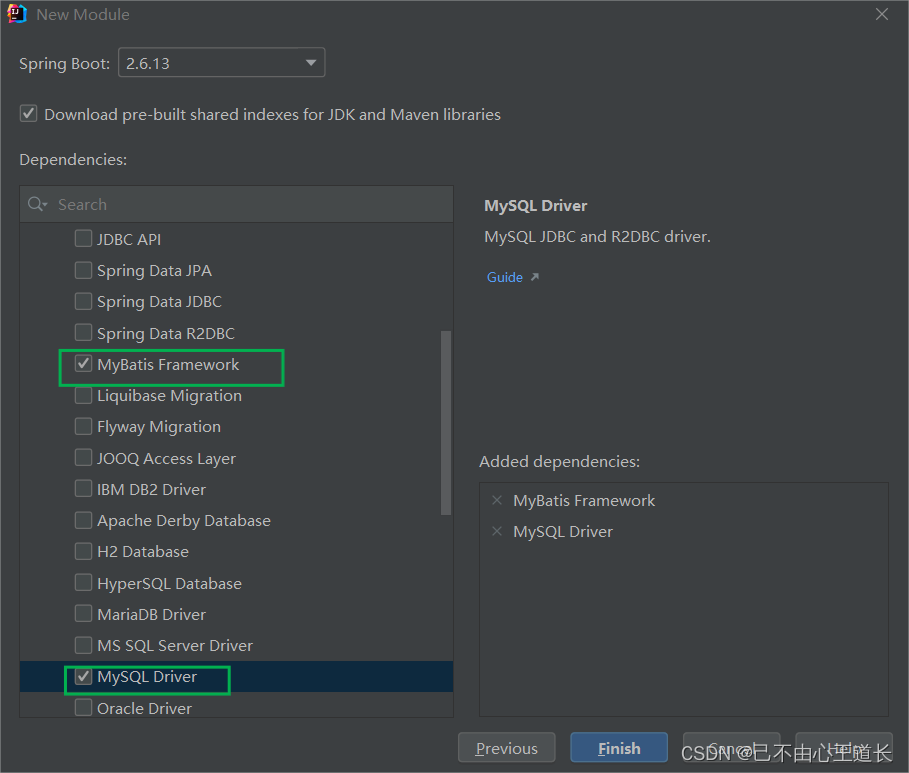
Task: Select MyBatis Framework in the added dependencies list
Action: point(584,500)
